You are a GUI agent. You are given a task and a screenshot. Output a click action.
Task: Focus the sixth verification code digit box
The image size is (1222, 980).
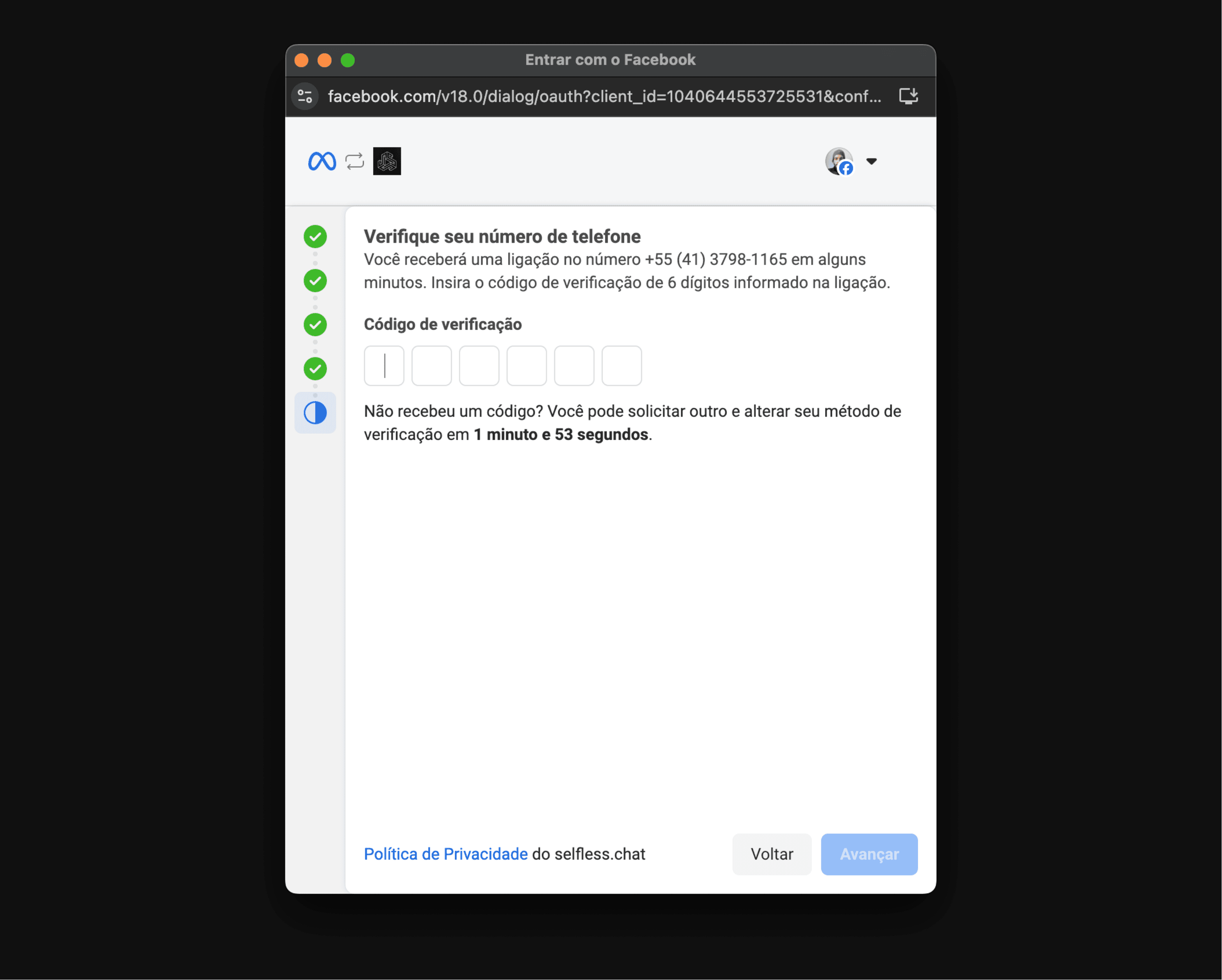[622, 366]
